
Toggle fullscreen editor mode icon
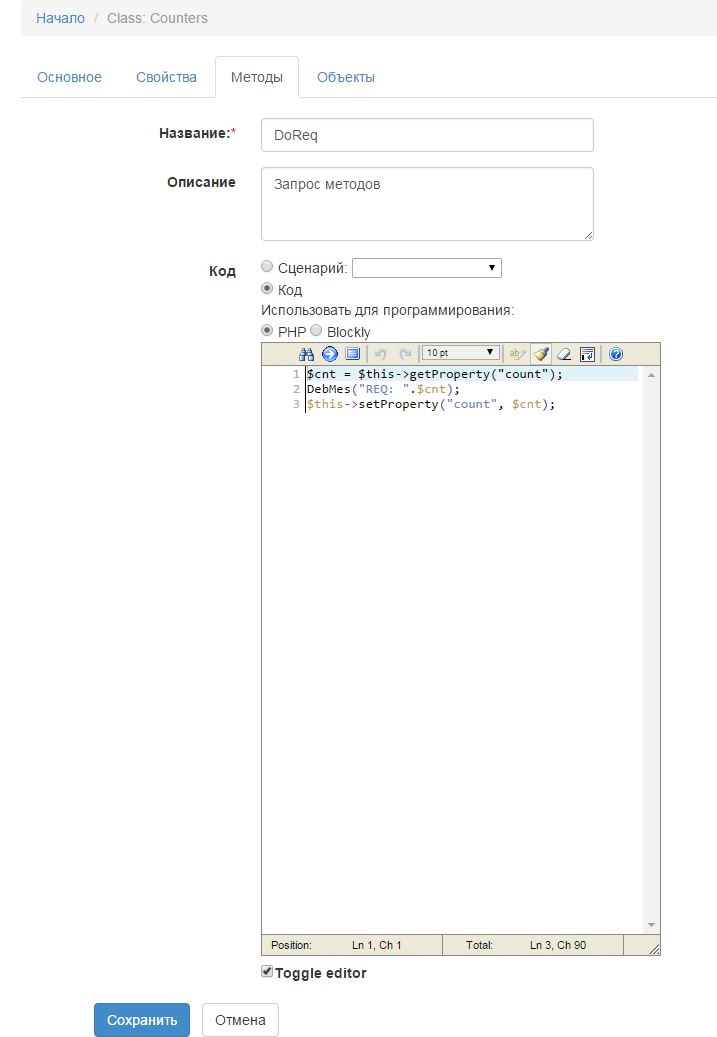click(353, 354)
